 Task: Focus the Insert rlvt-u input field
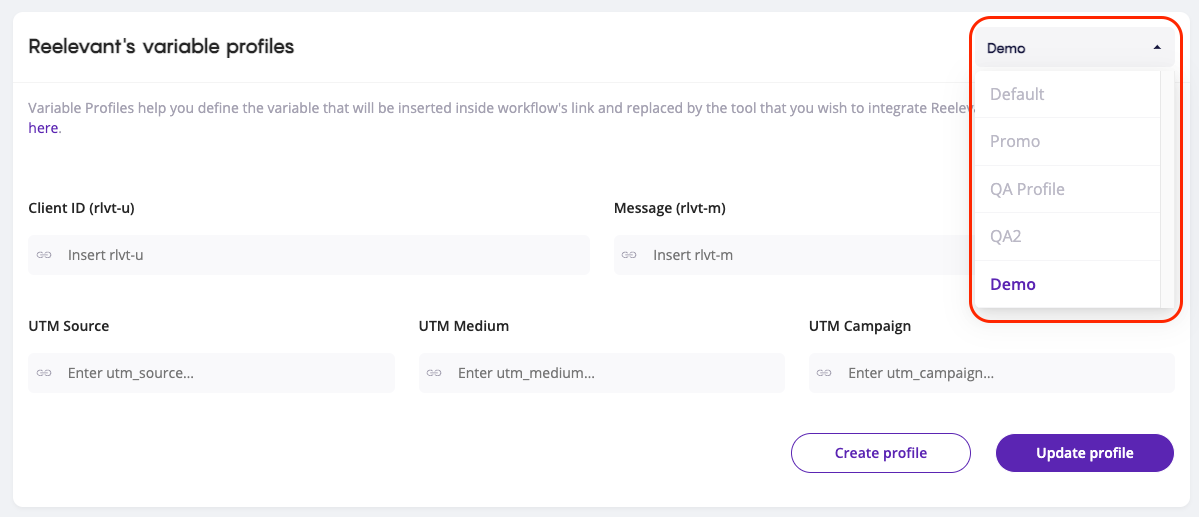(320, 255)
